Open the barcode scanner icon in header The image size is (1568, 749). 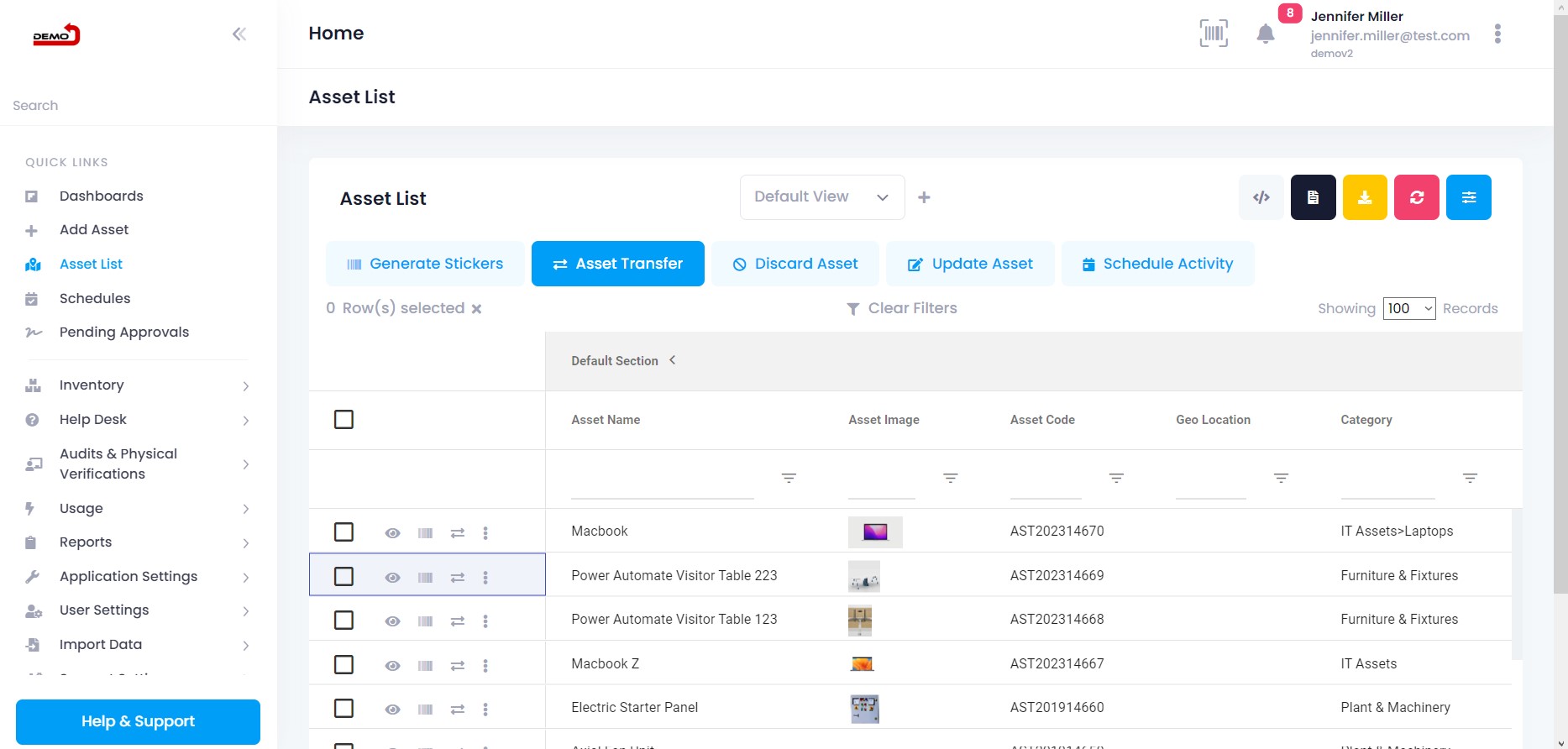coord(1214,34)
